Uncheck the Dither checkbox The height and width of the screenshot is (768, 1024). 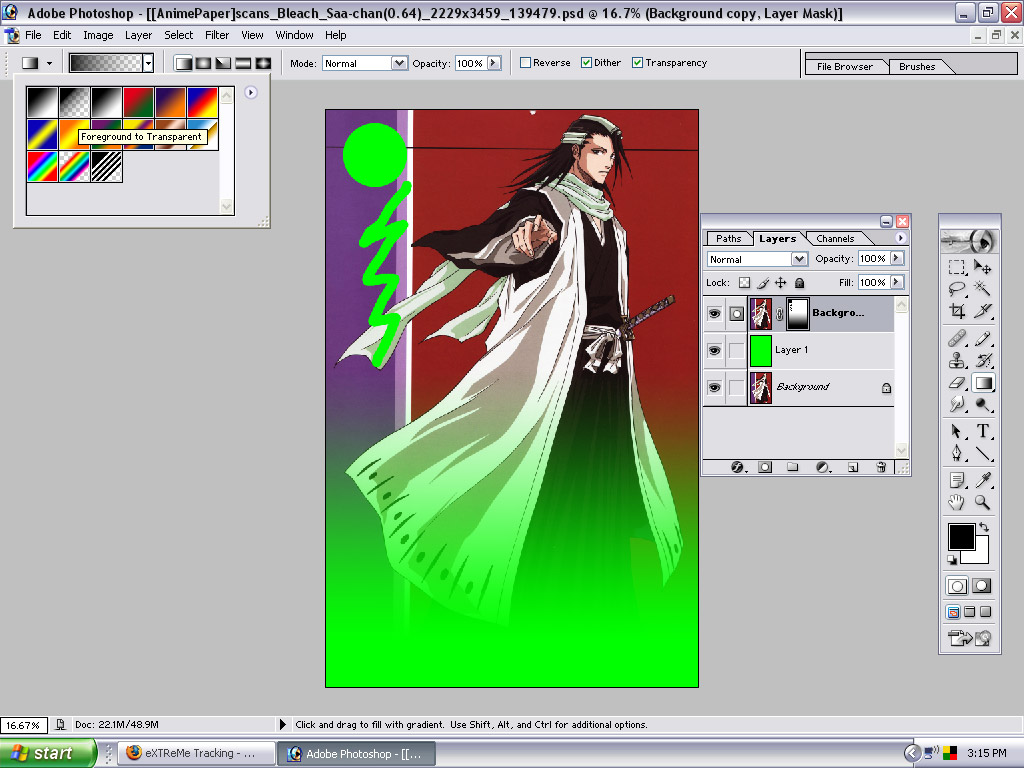(x=586, y=63)
